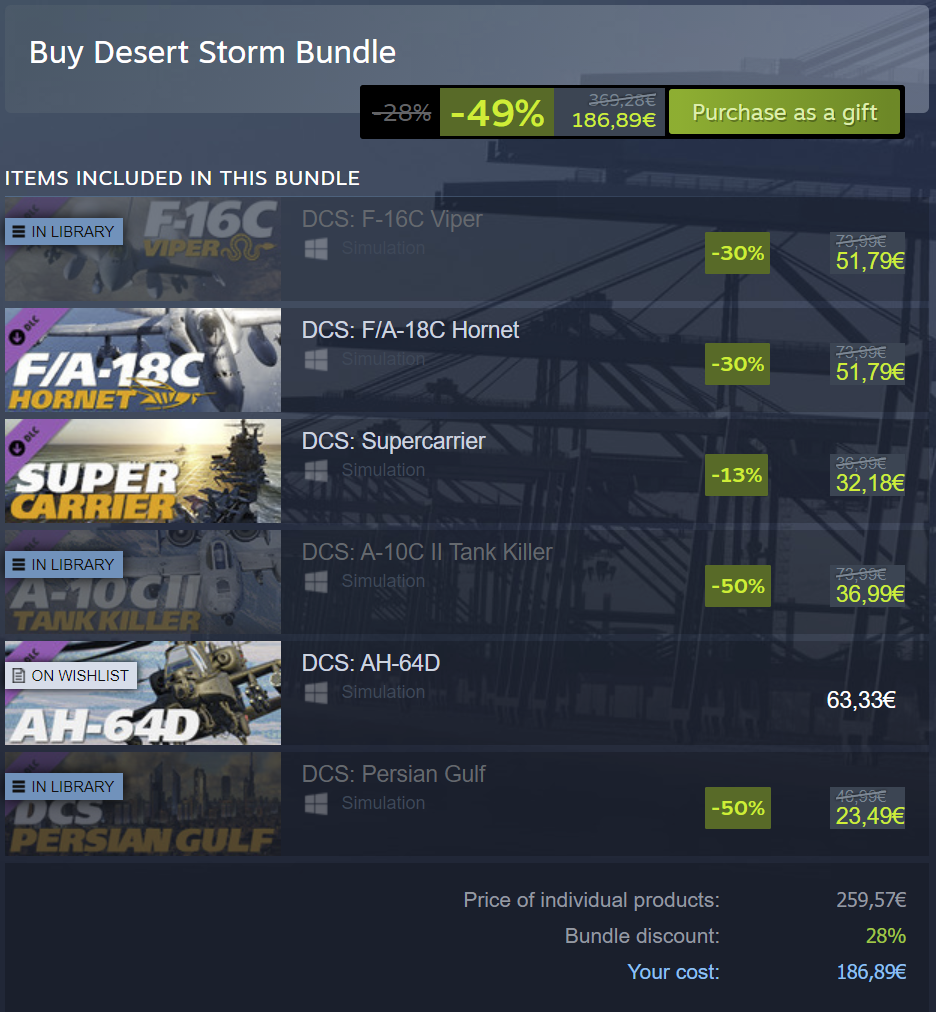
Task: Click the Purchase as a gift button
Action: point(784,112)
